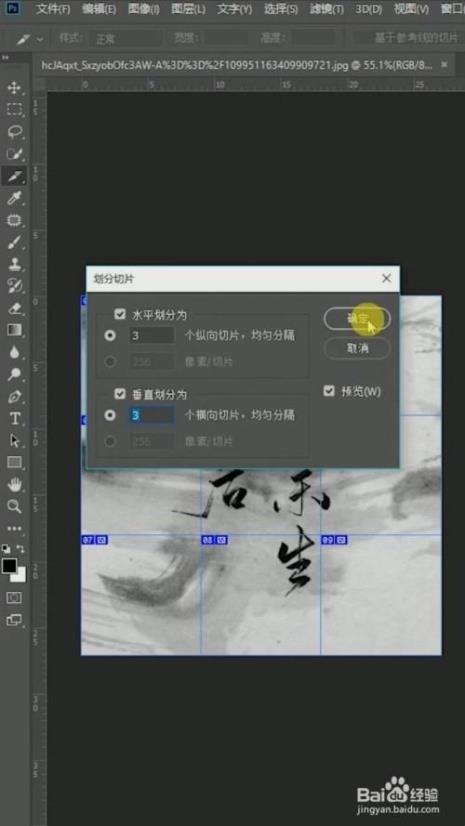The width and height of the screenshot is (465, 826).
Task: Select the Slice tool in toolbar
Action: (x=14, y=175)
